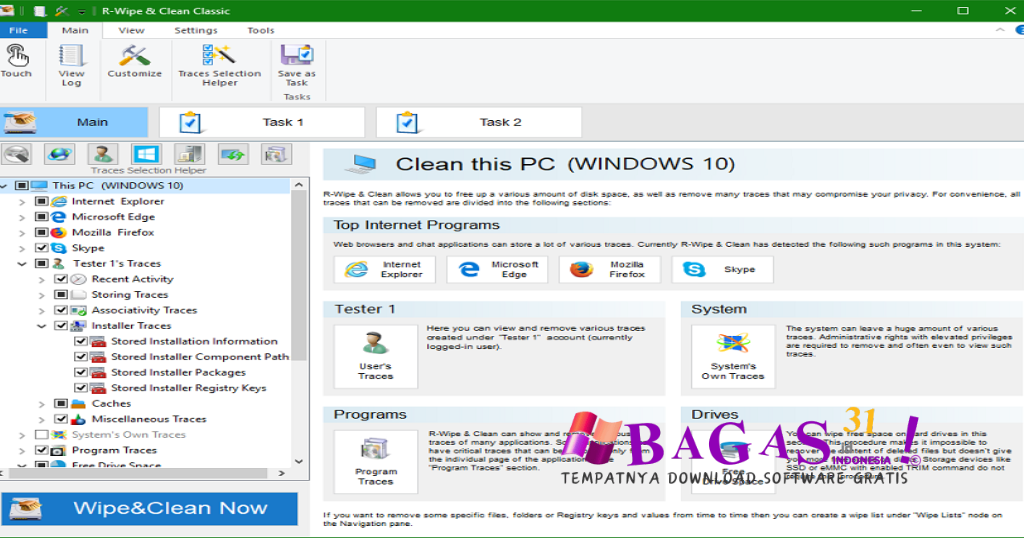
Task: Select the program traces helper icon
Action: coord(276,155)
